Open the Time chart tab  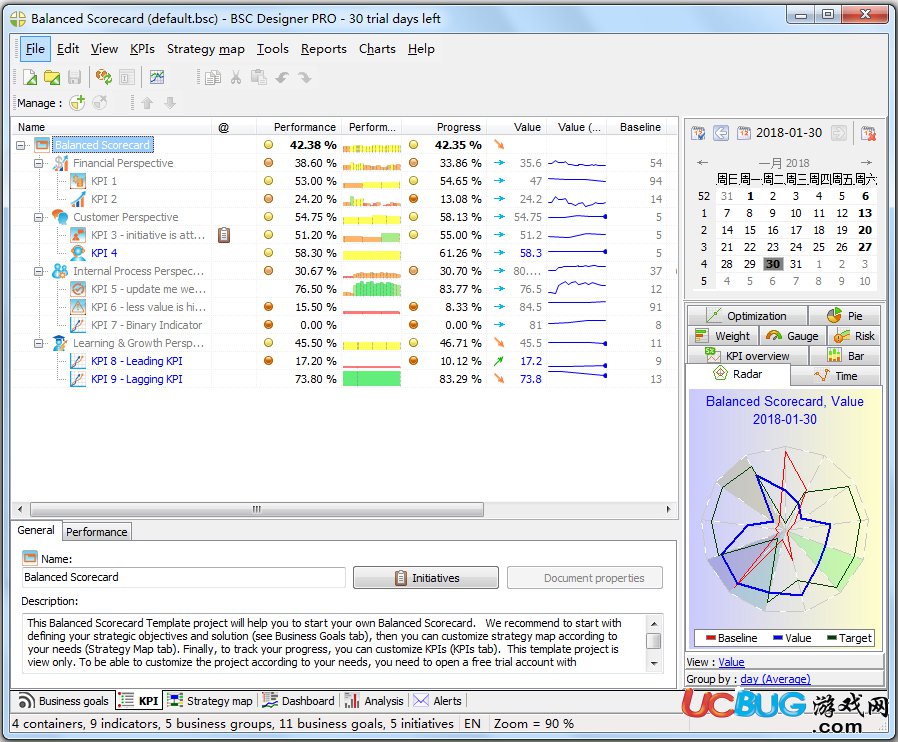pyautogui.click(x=836, y=376)
